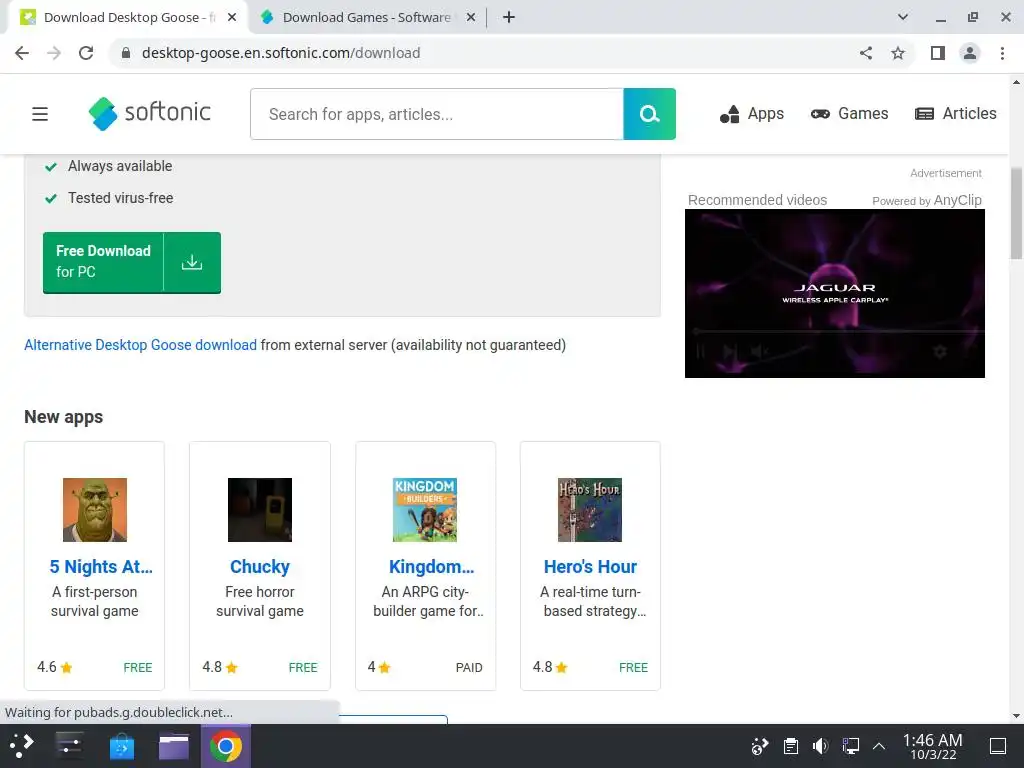The image size is (1024, 768).
Task: Open the updates tray icon
Action: pos(760,746)
